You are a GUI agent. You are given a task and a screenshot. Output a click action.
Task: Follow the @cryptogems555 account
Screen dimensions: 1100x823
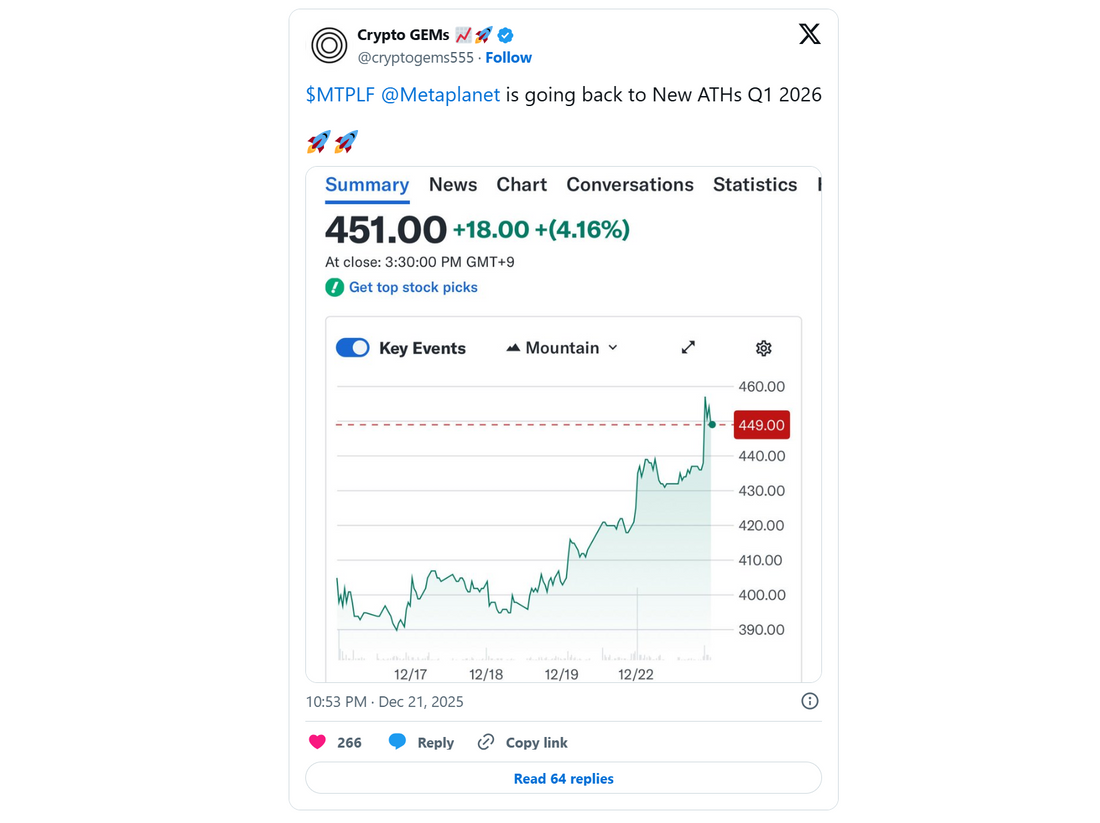click(508, 57)
